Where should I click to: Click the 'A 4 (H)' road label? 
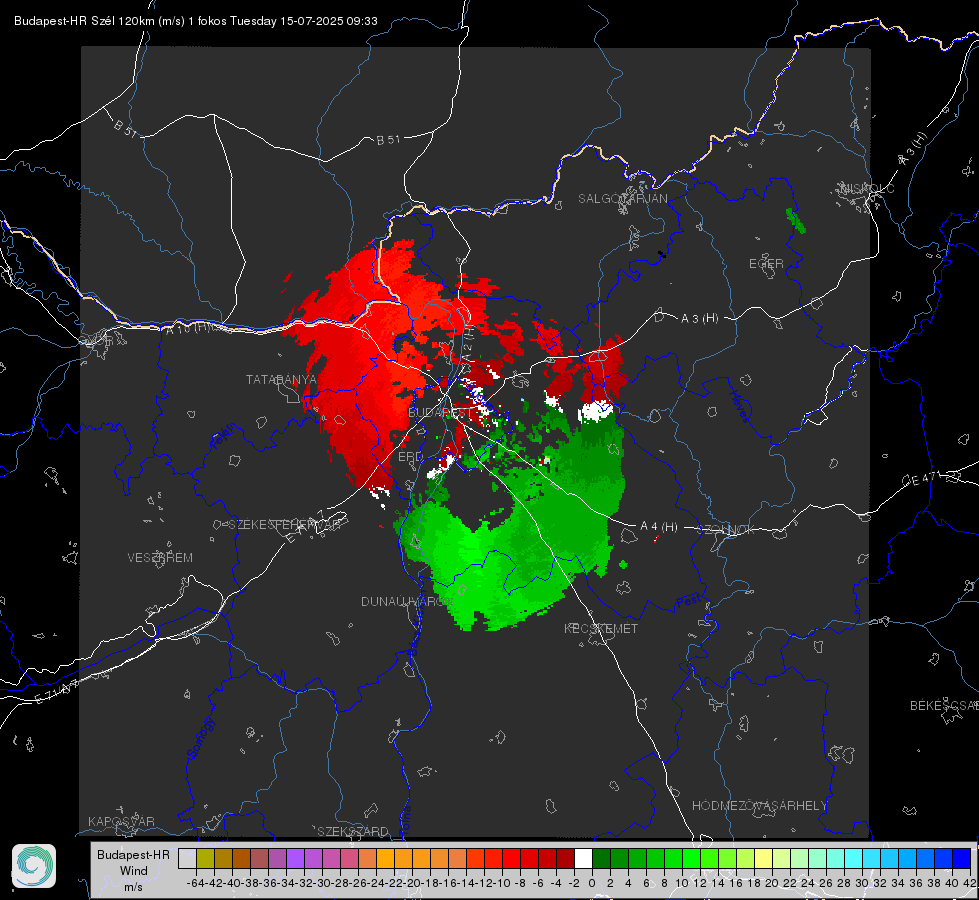(x=659, y=527)
